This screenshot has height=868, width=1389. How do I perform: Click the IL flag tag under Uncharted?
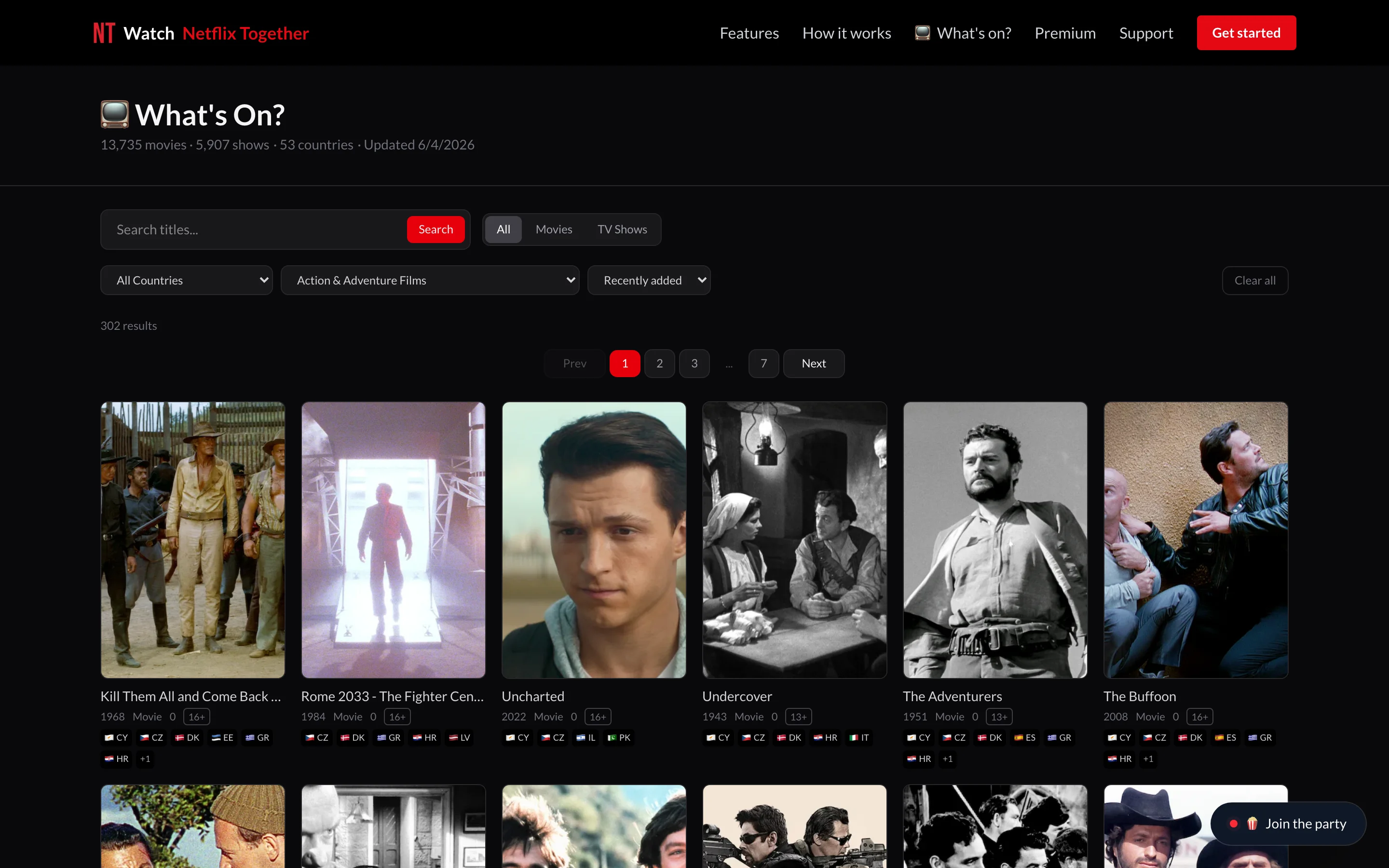[586, 738]
